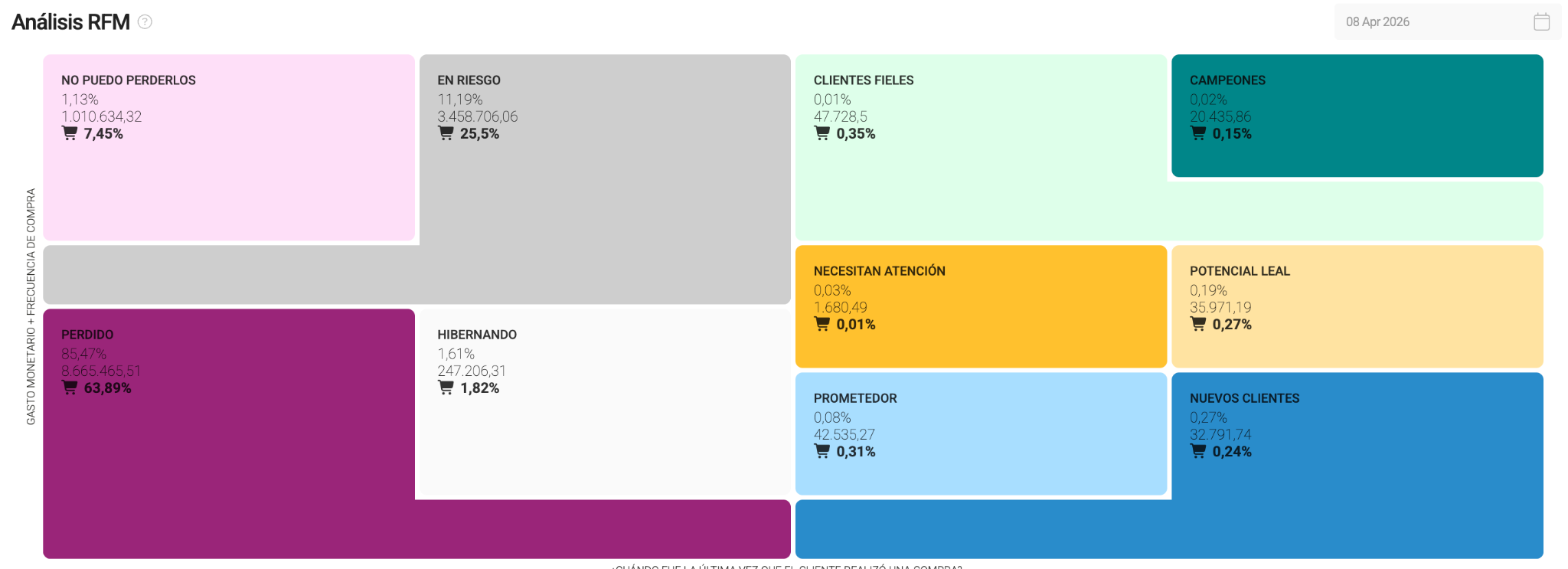Click the cart icon in Necesitan Atención
Viewport: 1568px width, 569px height.
tap(822, 324)
